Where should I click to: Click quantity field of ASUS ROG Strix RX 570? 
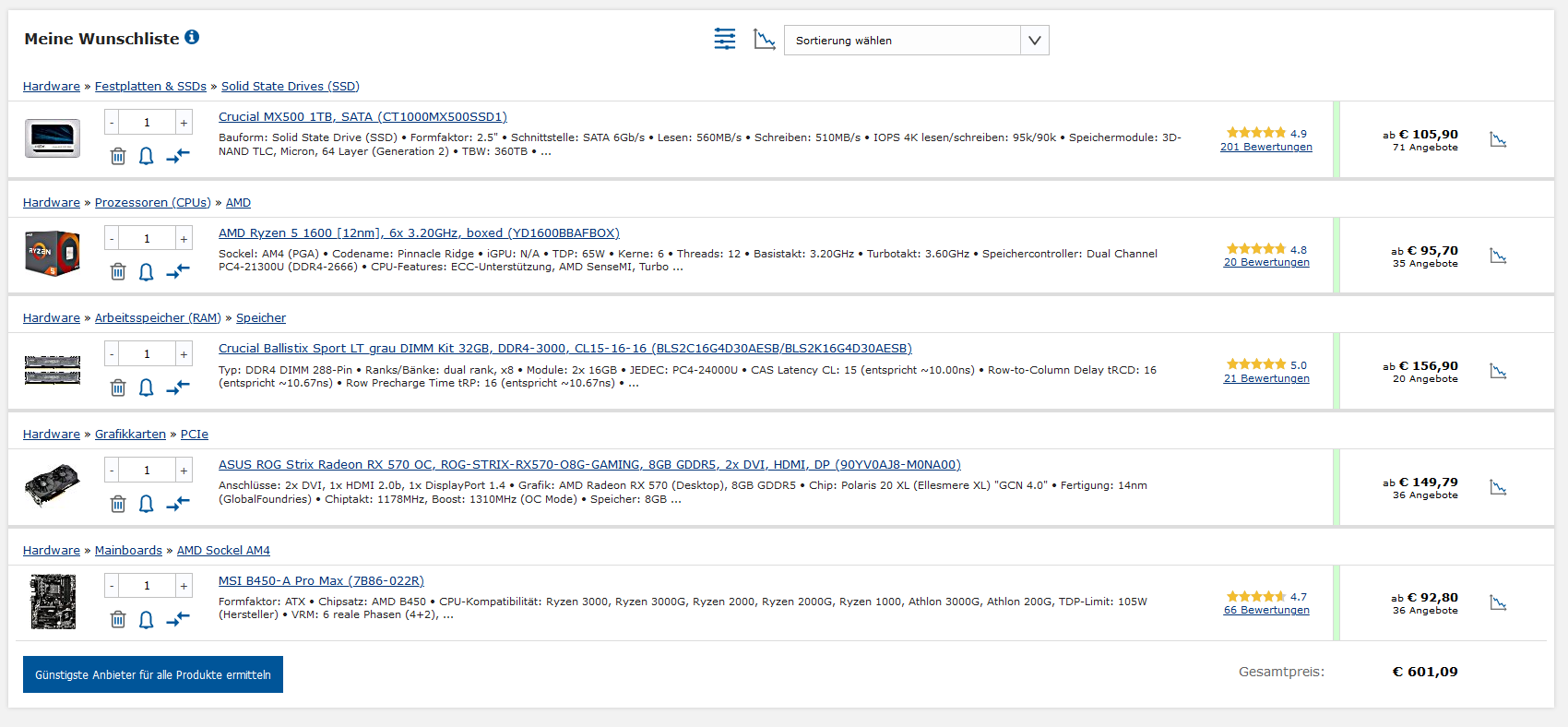(x=148, y=471)
